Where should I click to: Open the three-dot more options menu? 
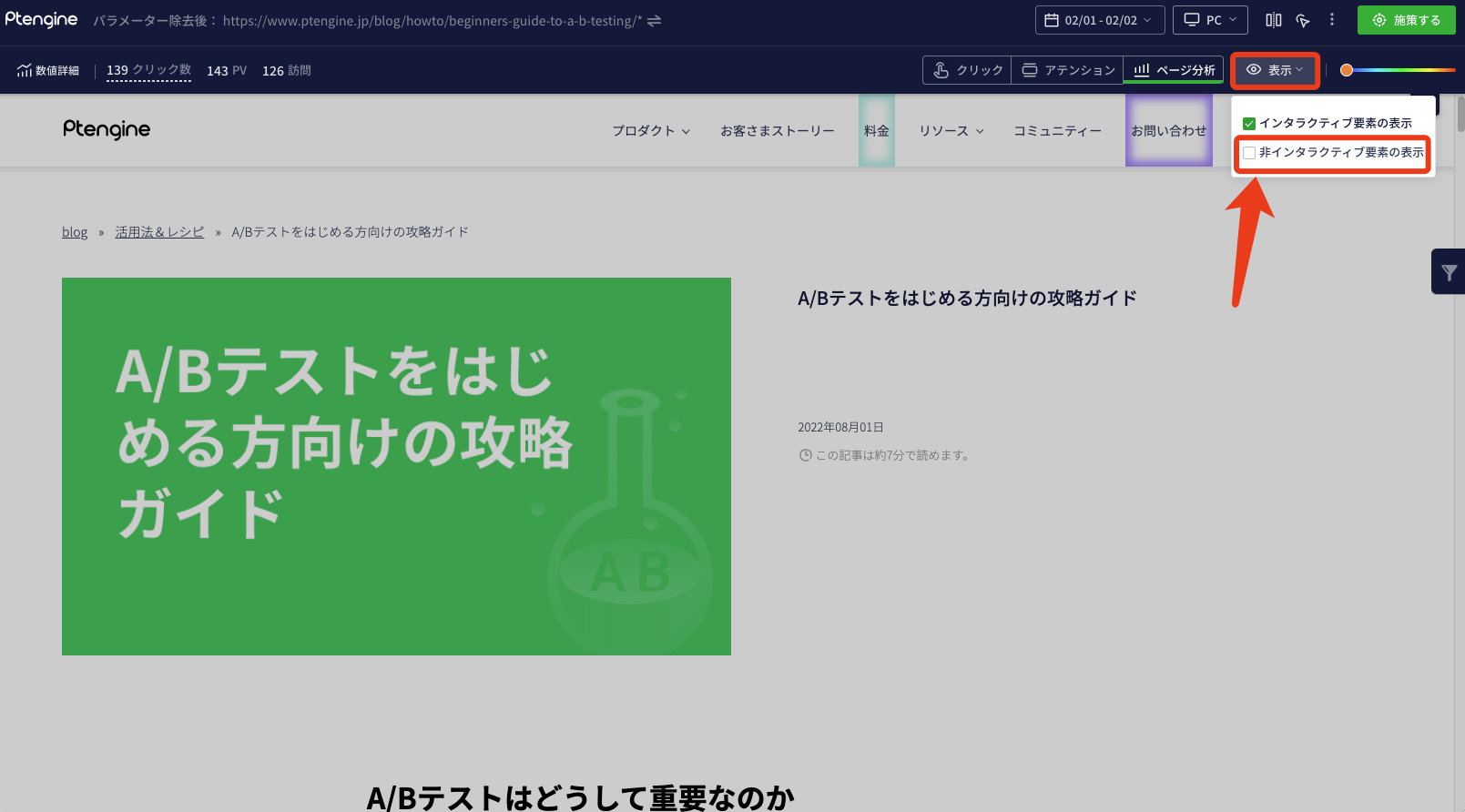pos(1332,20)
